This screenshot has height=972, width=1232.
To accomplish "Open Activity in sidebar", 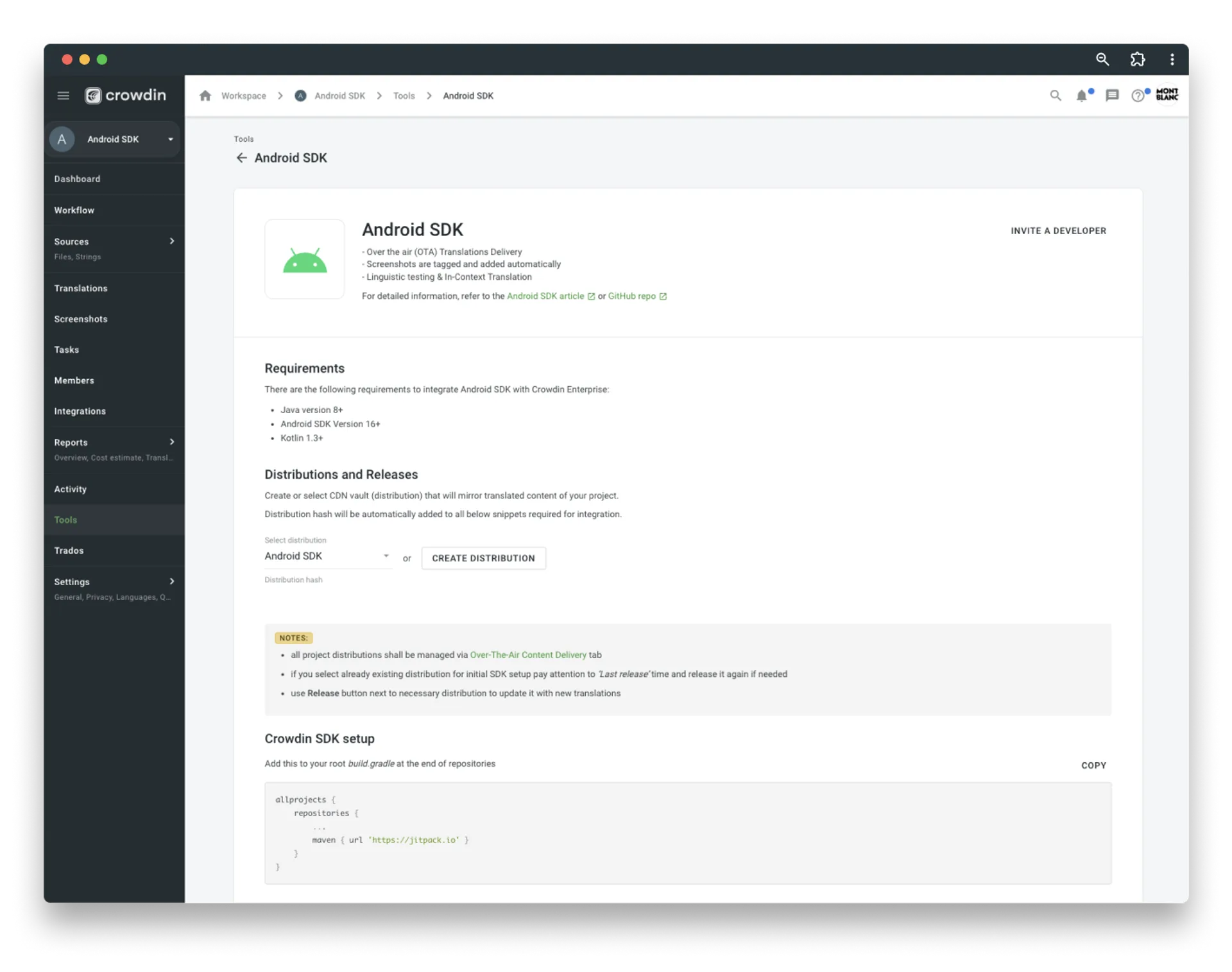I will [114, 489].
